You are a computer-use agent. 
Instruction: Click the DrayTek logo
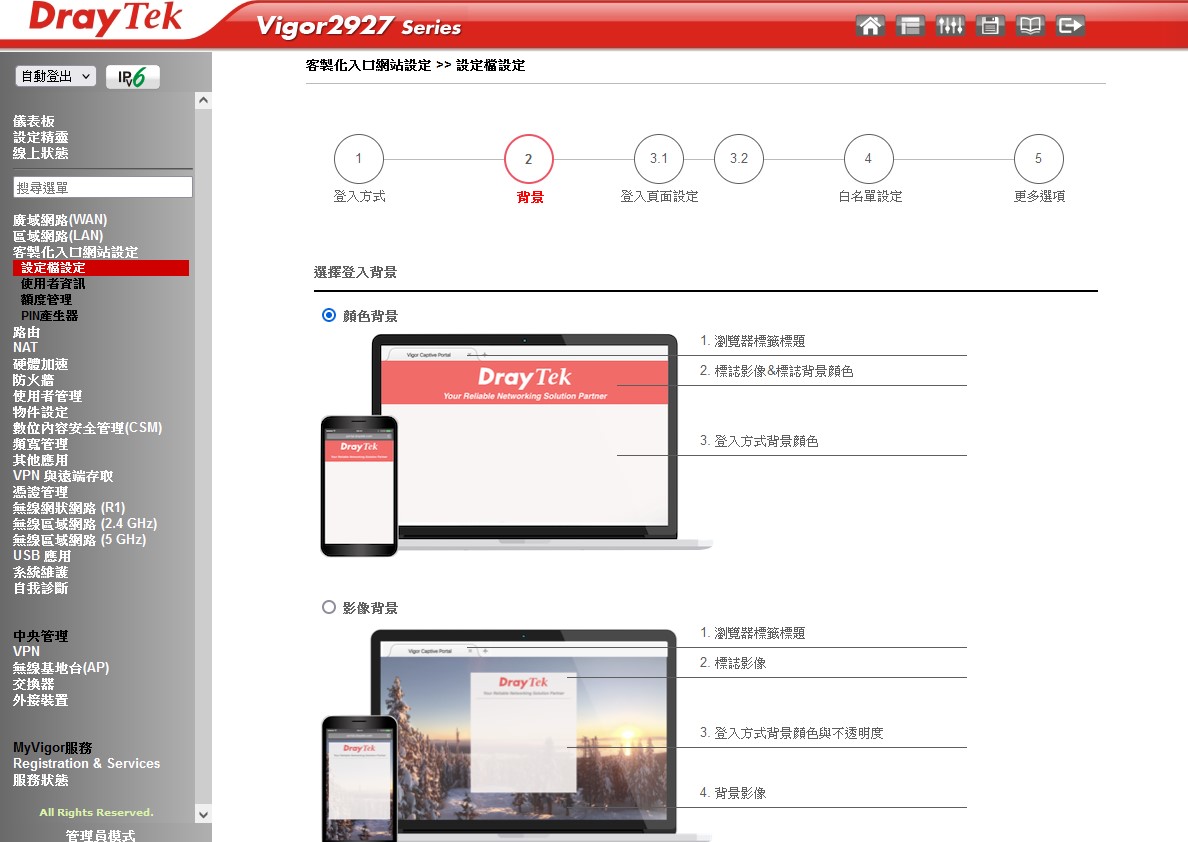[x=105, y=19]
